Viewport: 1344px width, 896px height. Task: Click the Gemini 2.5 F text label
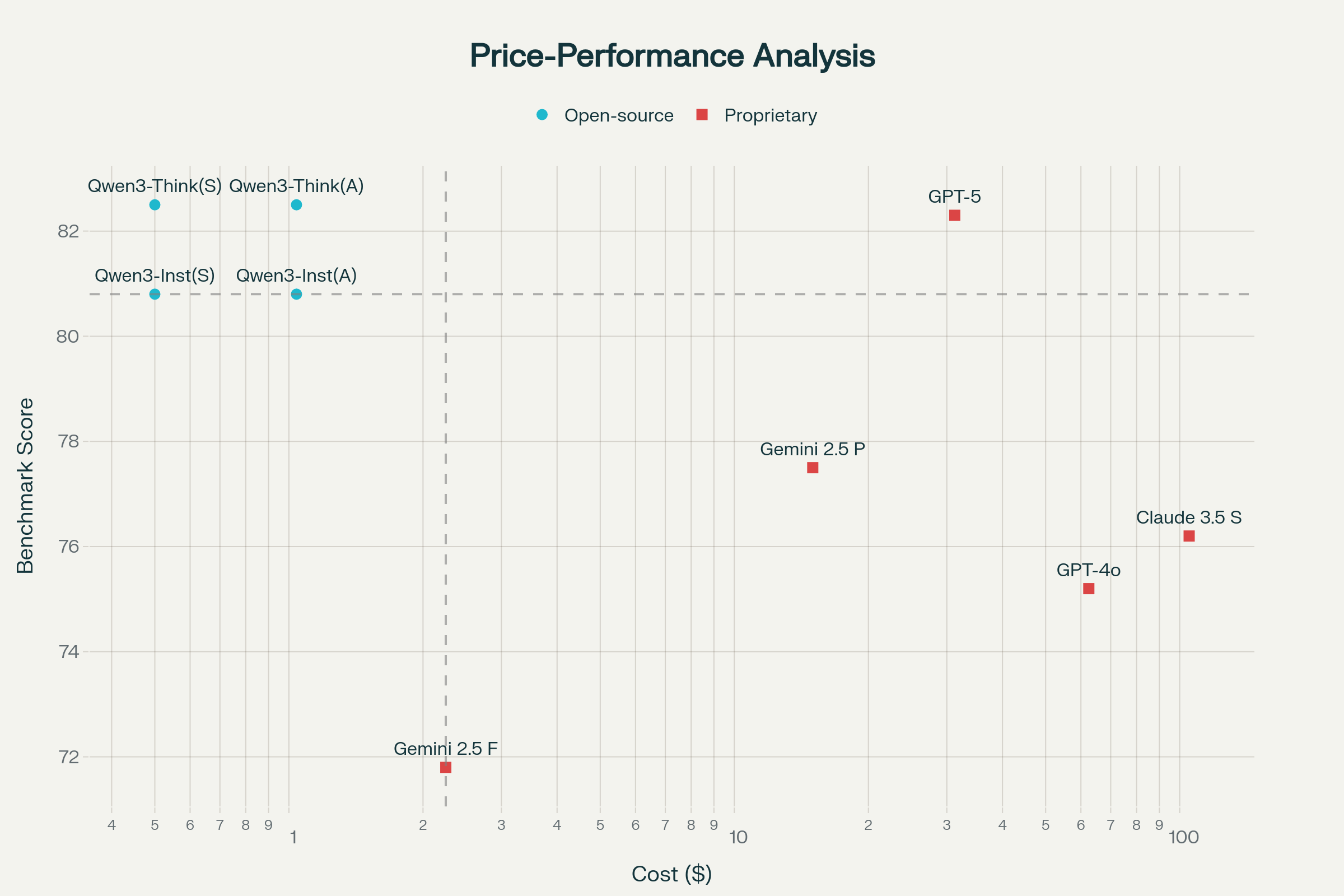(446, 749)
